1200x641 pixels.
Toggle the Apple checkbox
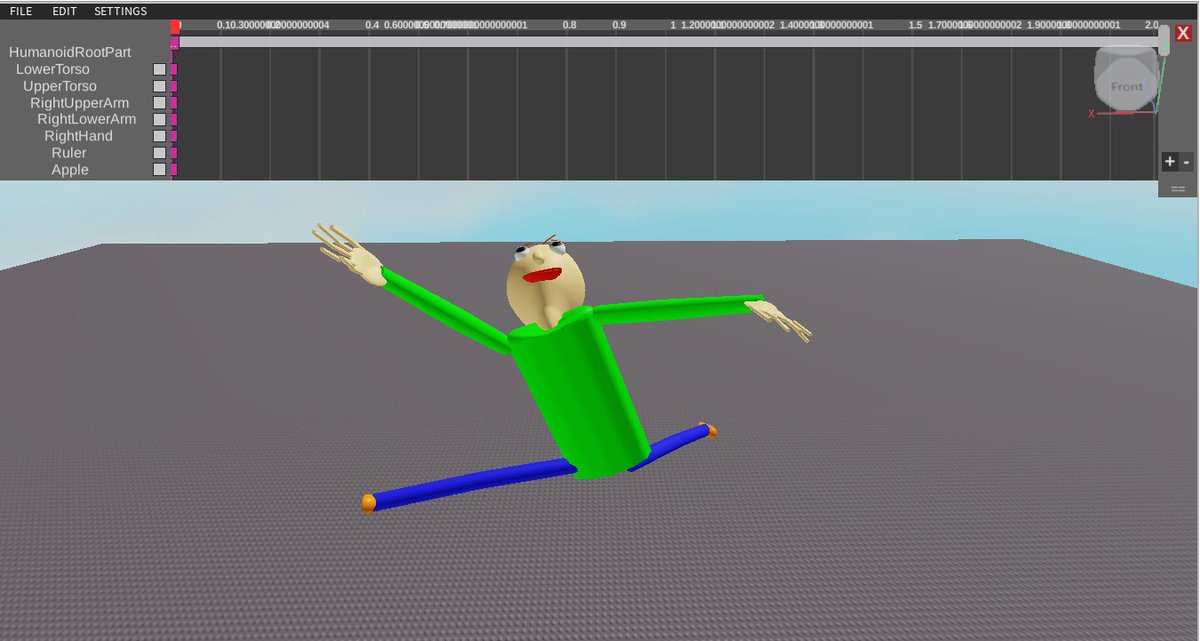tap(159, 170)
